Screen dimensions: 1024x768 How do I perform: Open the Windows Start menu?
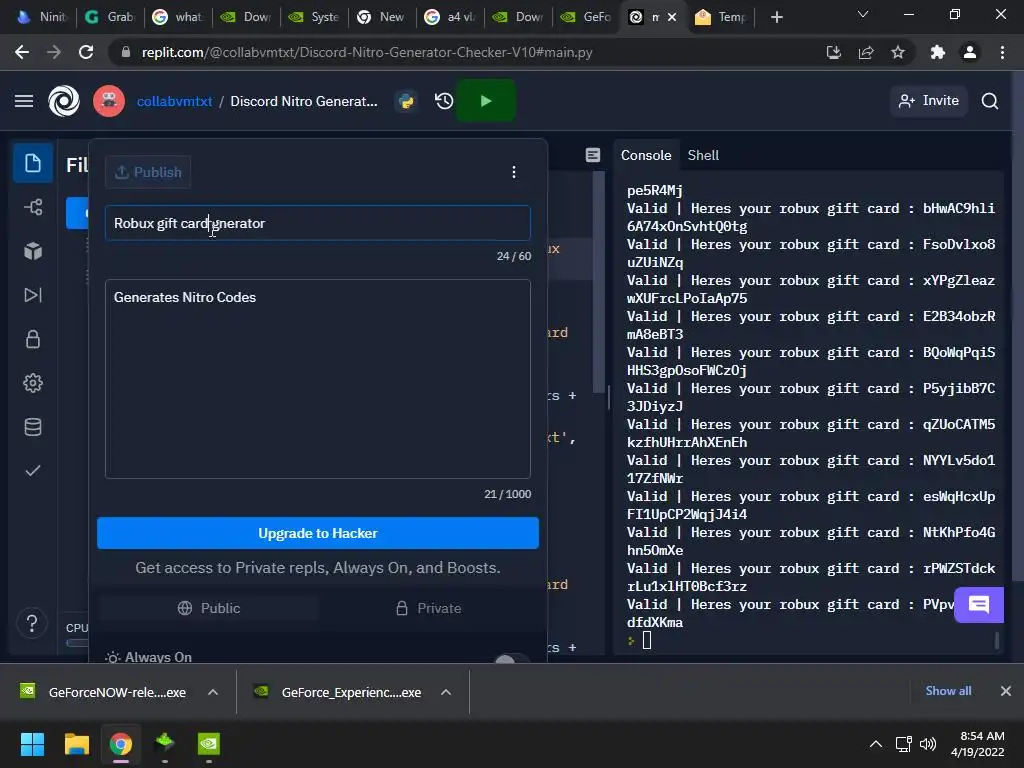(x=32, y=744)
